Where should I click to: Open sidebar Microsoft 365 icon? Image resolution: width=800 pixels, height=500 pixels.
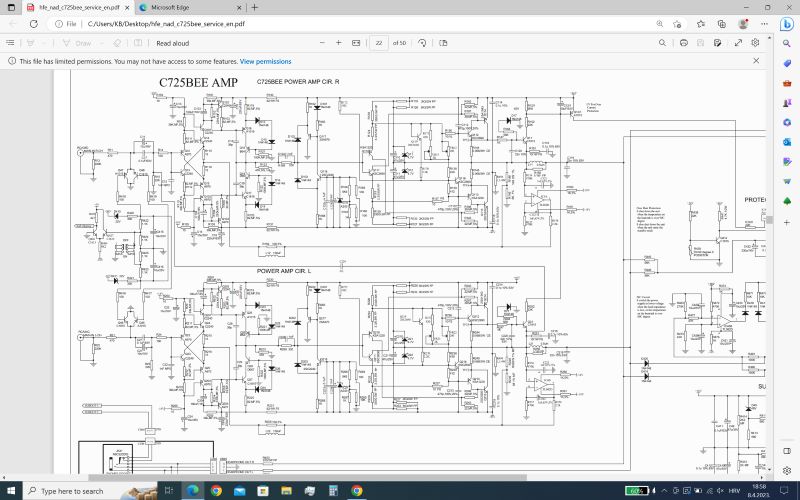787,122
